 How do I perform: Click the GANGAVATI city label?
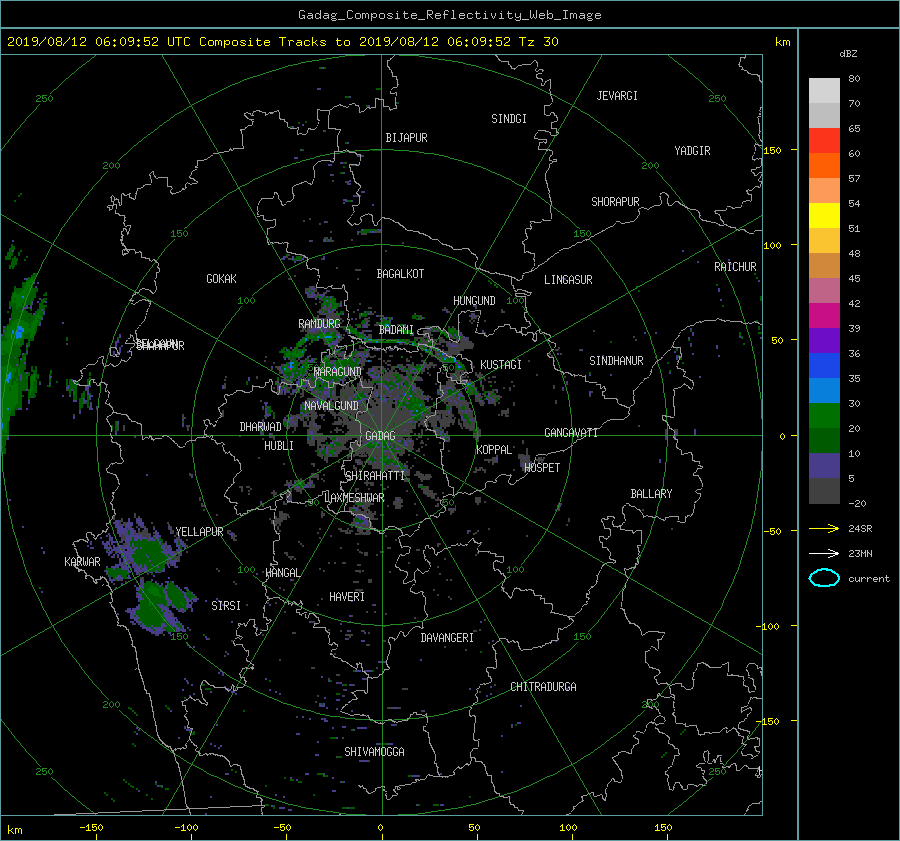click(x=571, y=433)
